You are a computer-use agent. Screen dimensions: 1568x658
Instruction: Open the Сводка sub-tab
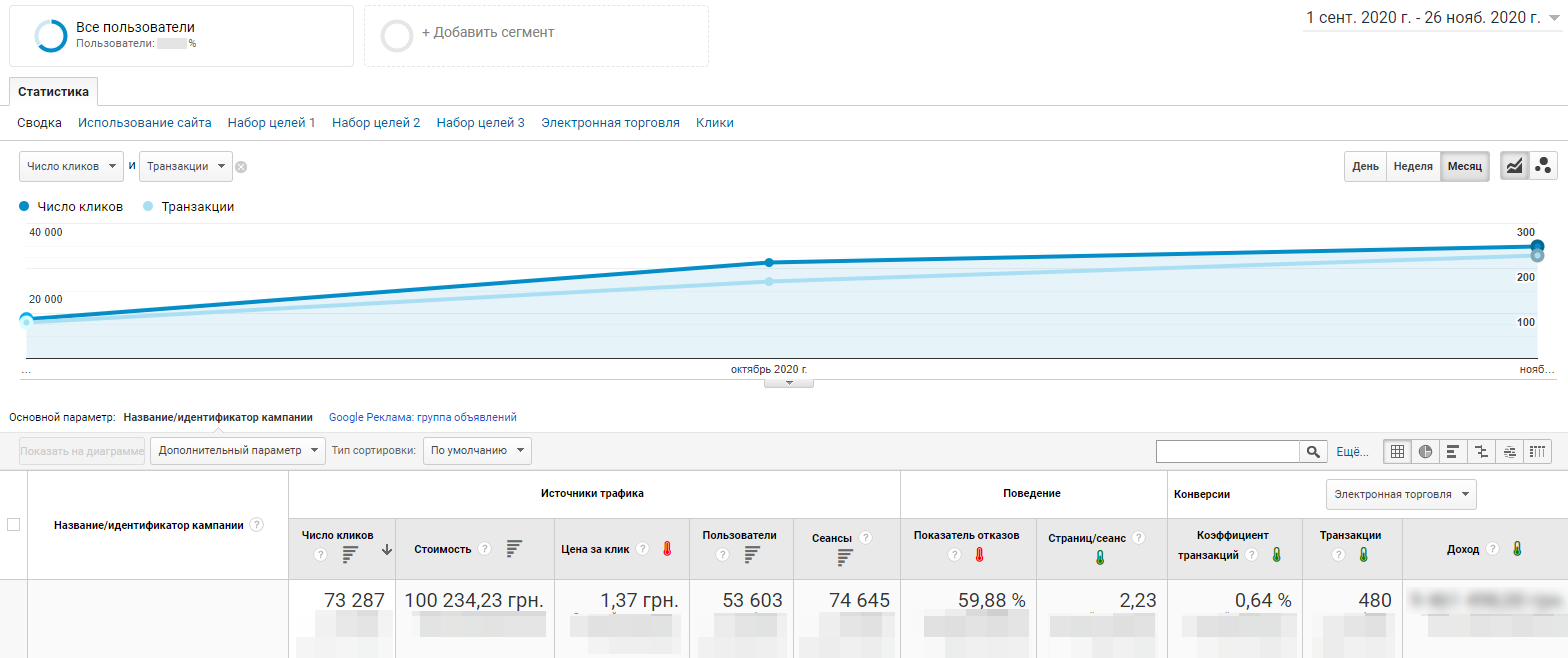click(40, 123)
